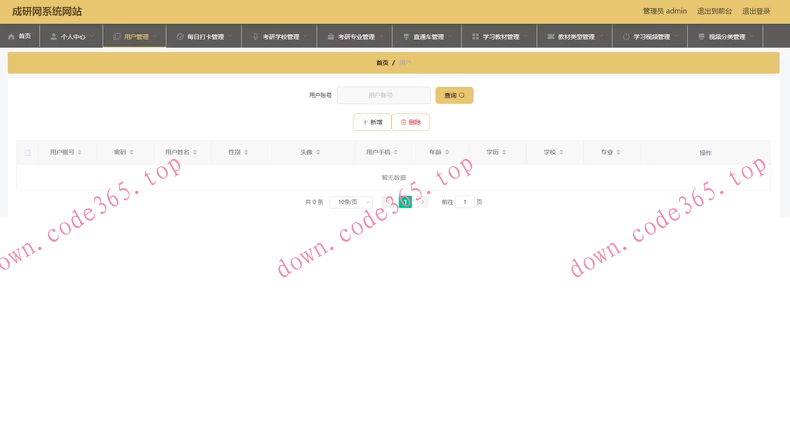
Task: Tick the select-all checkbox in table header
Action: coord(28,153)
